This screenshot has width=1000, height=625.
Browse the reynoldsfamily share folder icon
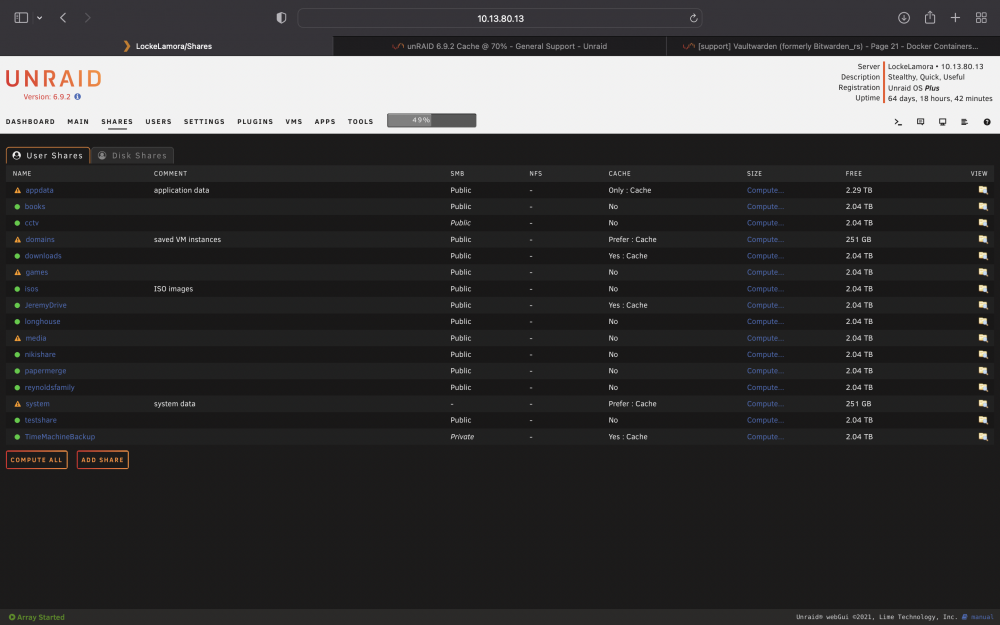(x=983, y=388)
